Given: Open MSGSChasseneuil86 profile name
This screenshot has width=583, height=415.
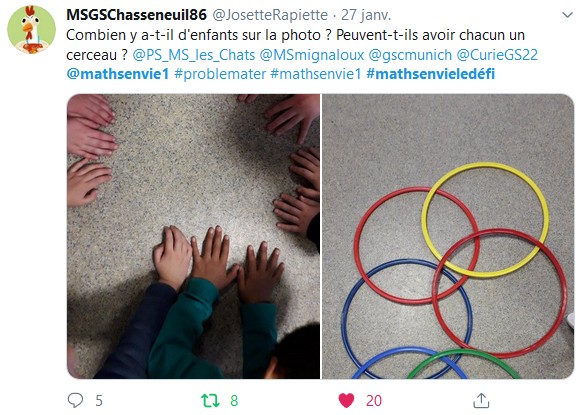Looking at the screenshot, I should (136, 15).
